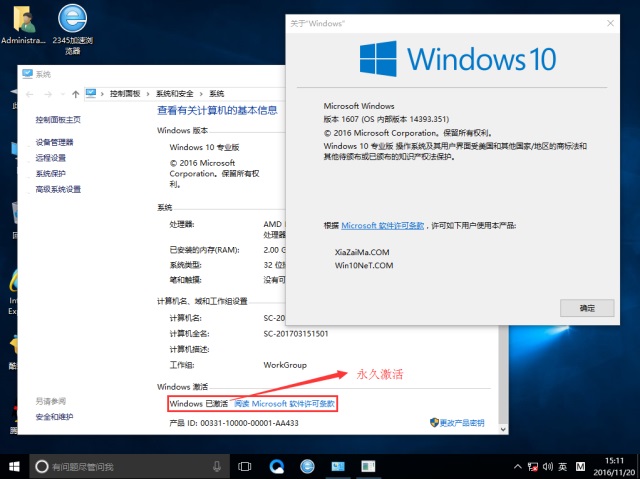
Task: Click the microphone icon in search box
Action: point(217,466)
